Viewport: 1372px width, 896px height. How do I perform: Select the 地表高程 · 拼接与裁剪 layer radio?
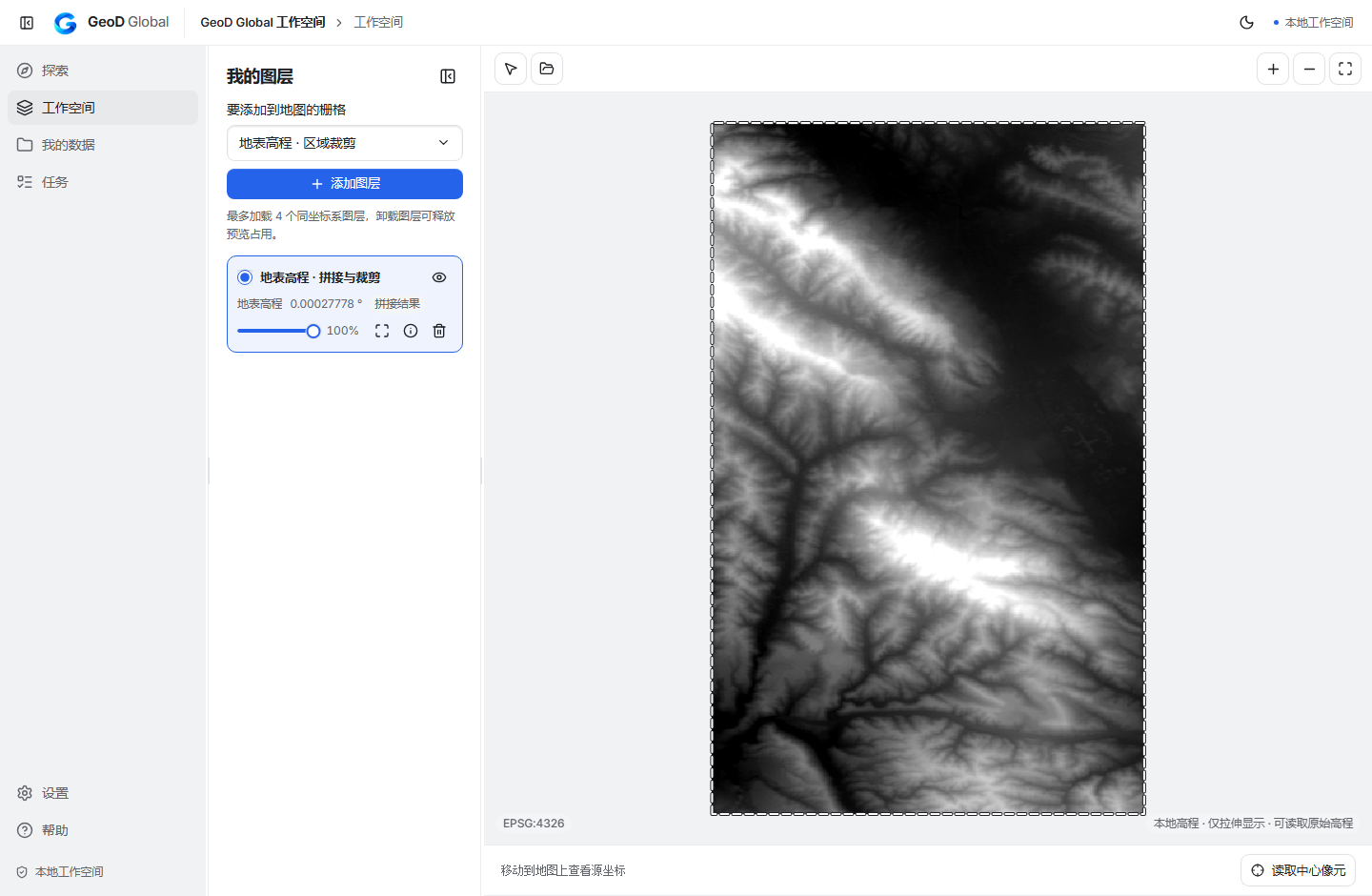[x=245, y=277]
